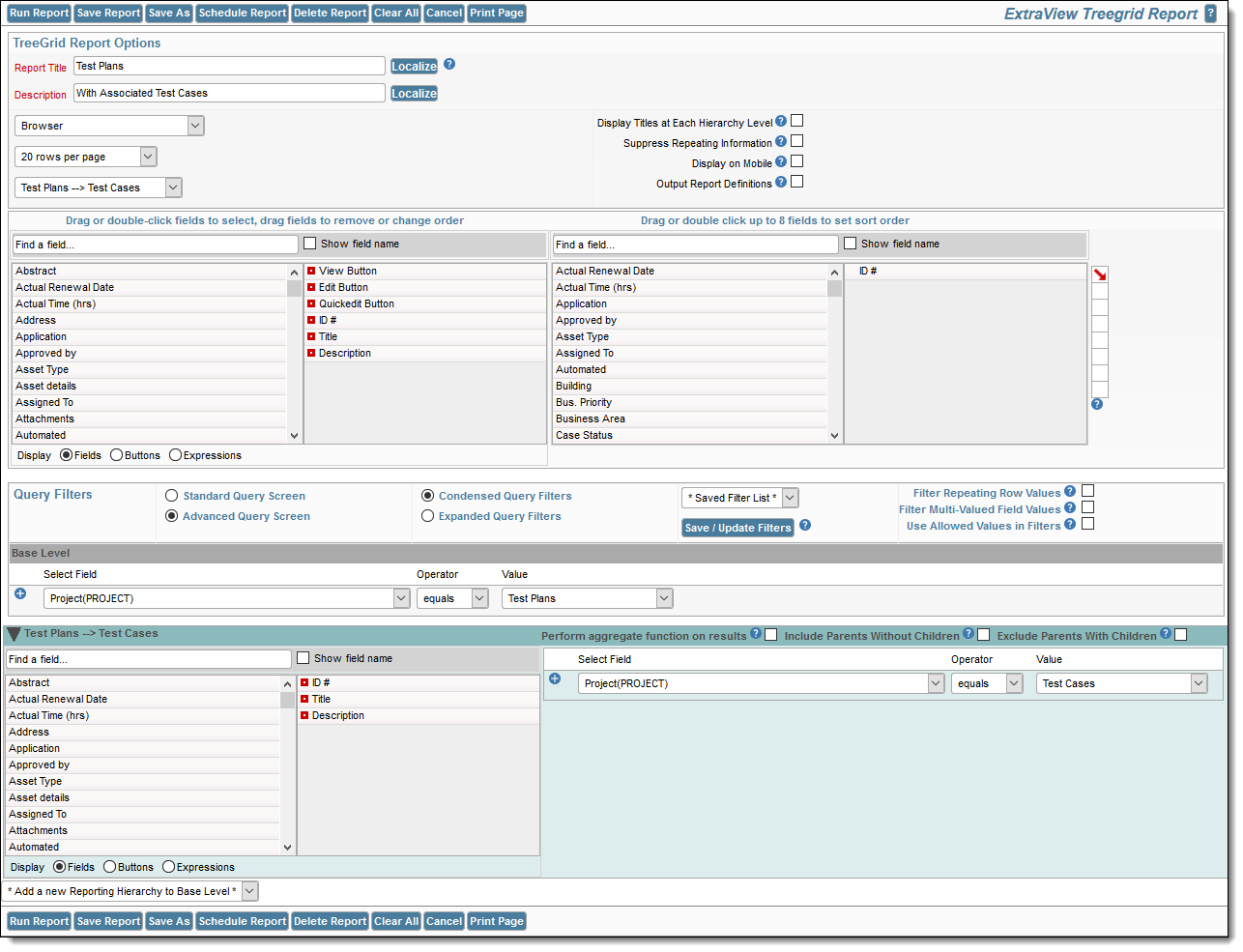1243x952 pixels.
Task: Enable Suppress Repeating Information checkbox
Action: (797, 141)
